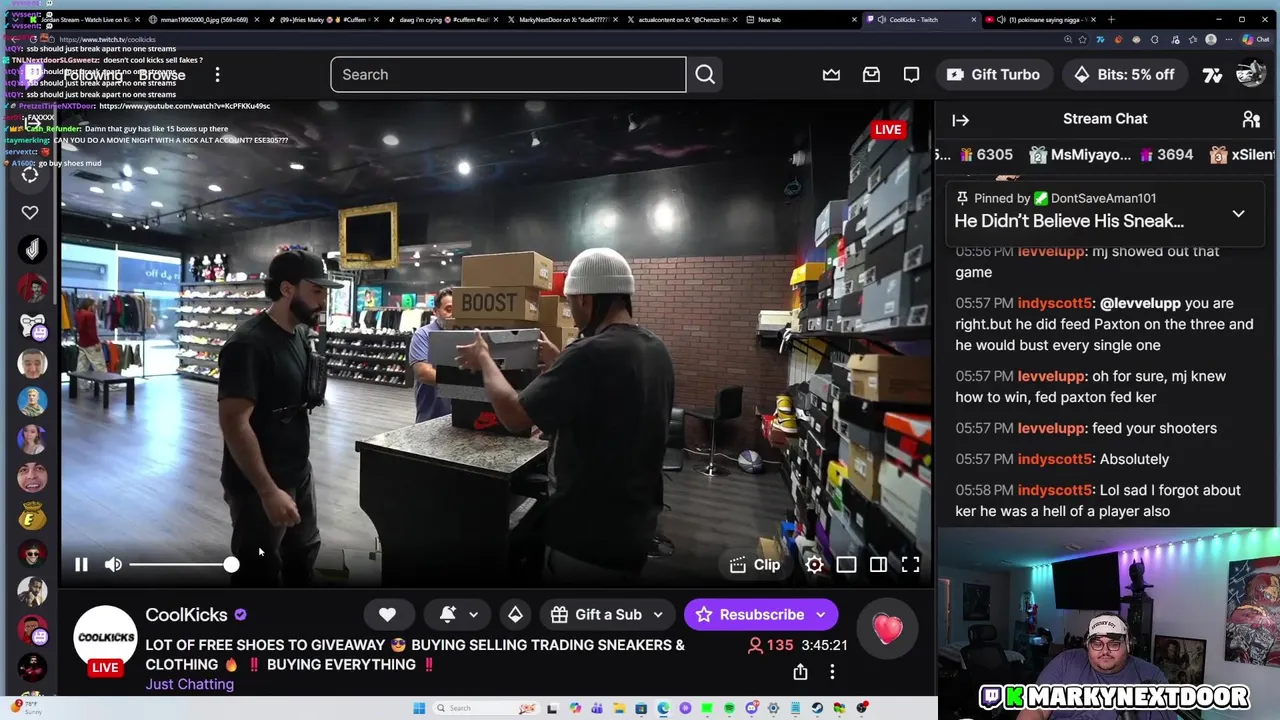Collapse the Stream Chat panel

960,120
